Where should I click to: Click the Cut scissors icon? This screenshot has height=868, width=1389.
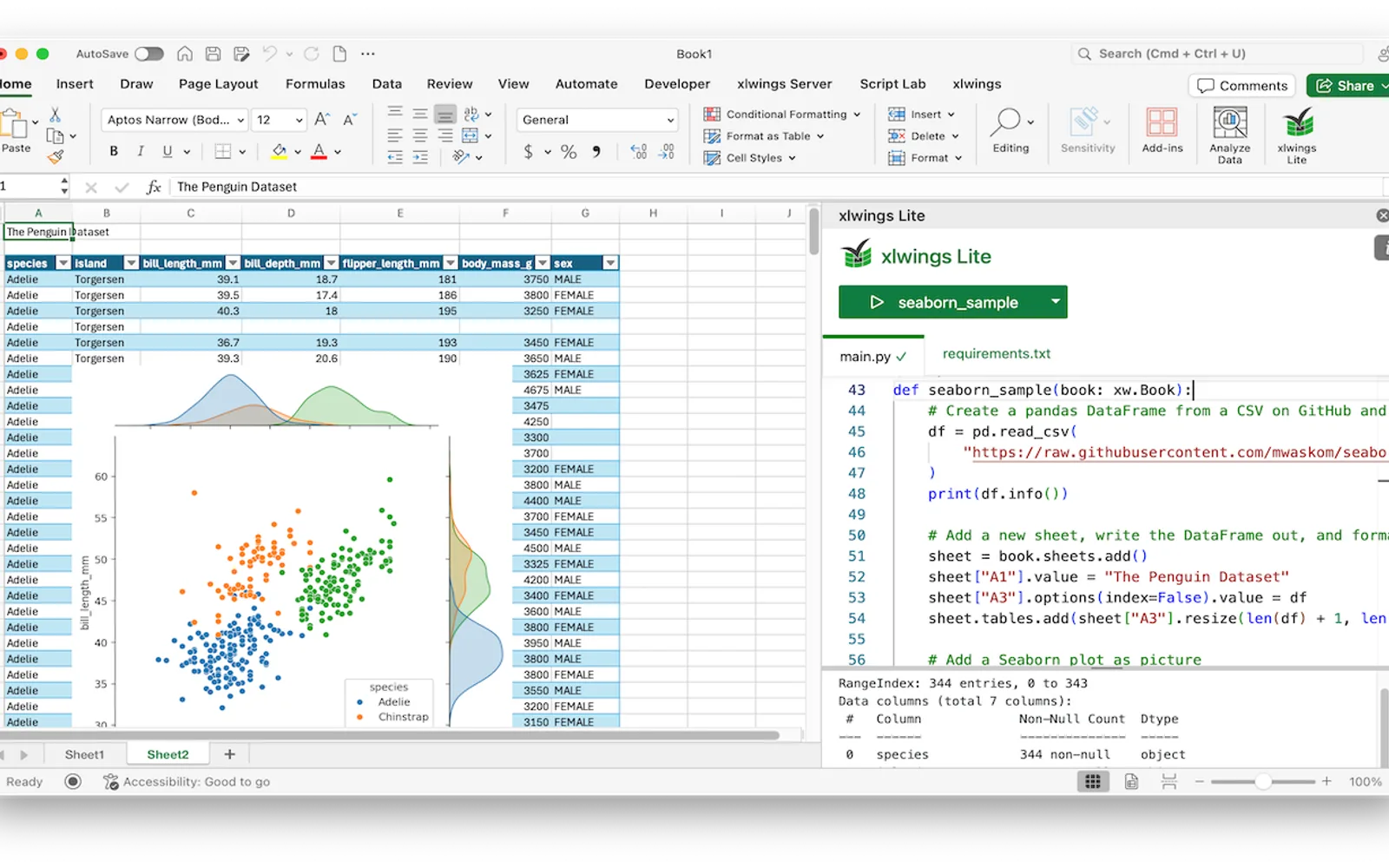coord(55,115)
